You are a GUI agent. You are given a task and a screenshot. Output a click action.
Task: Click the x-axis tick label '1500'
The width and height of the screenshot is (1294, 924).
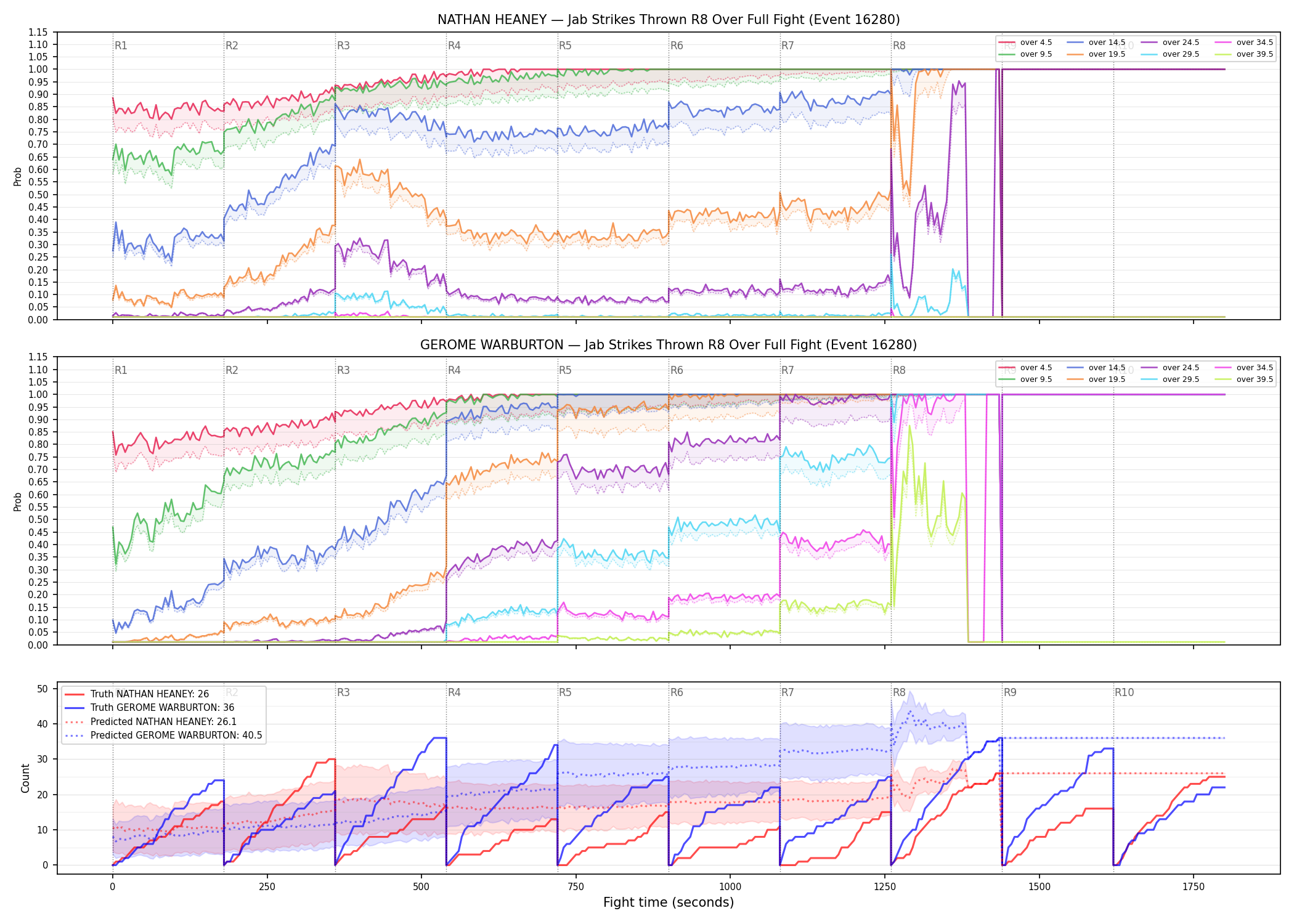point(1040,887)
